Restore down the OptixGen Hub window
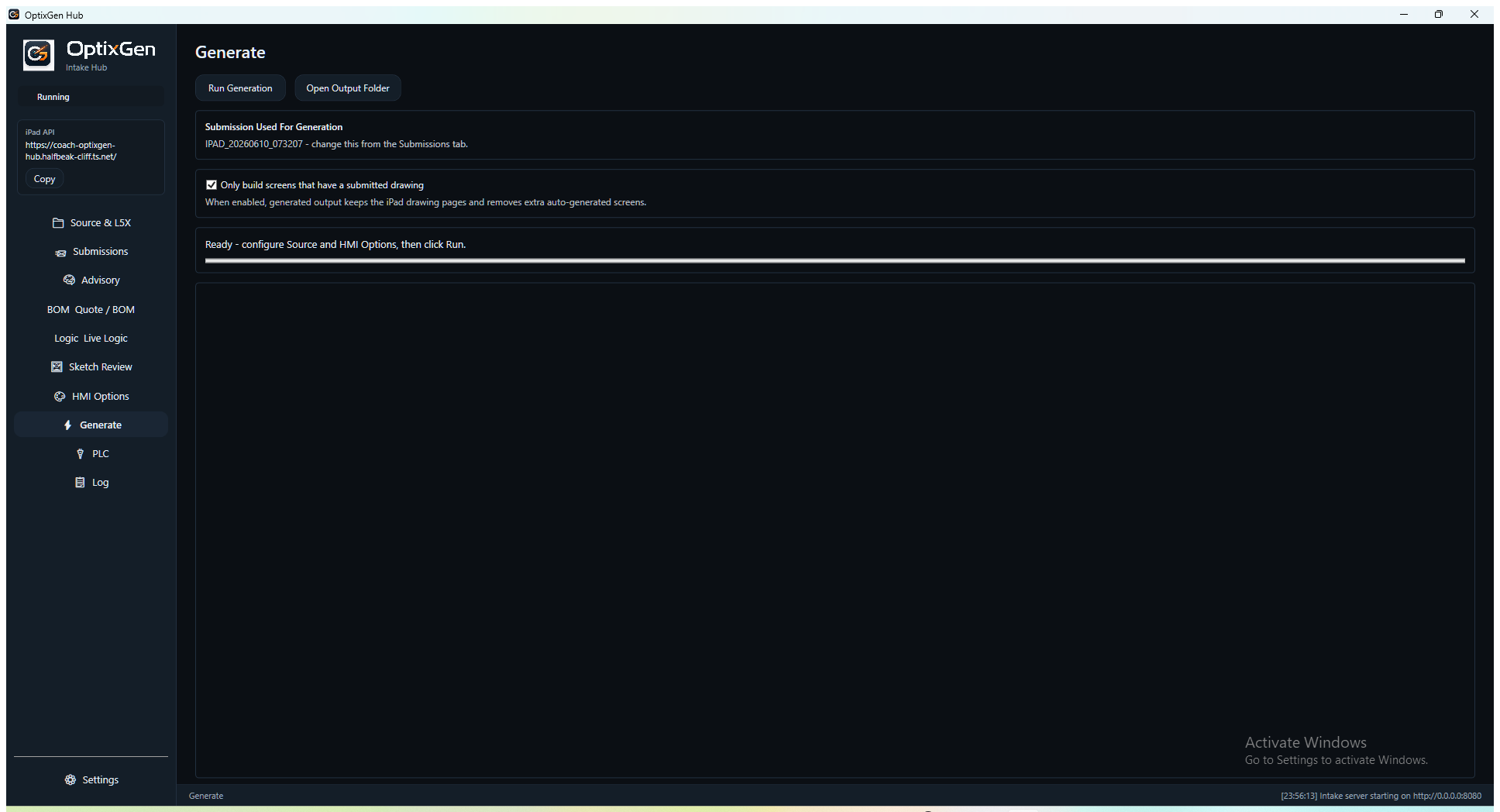Viewport: 1500px width, 812px height. click(x=1439, y=15)
